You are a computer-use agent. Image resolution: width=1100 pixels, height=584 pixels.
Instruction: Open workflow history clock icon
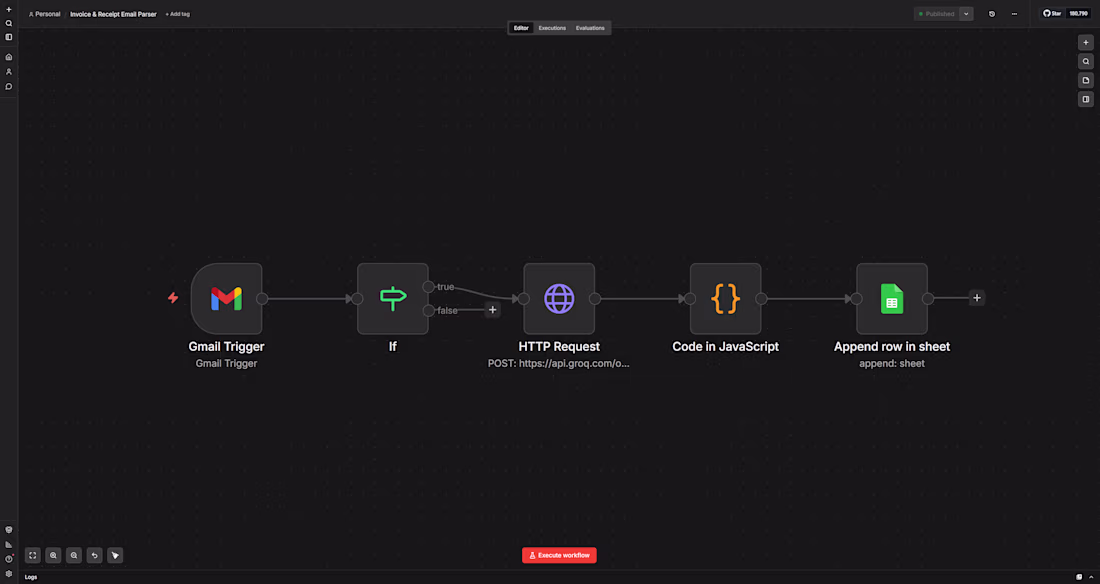(x=992, y=14)
